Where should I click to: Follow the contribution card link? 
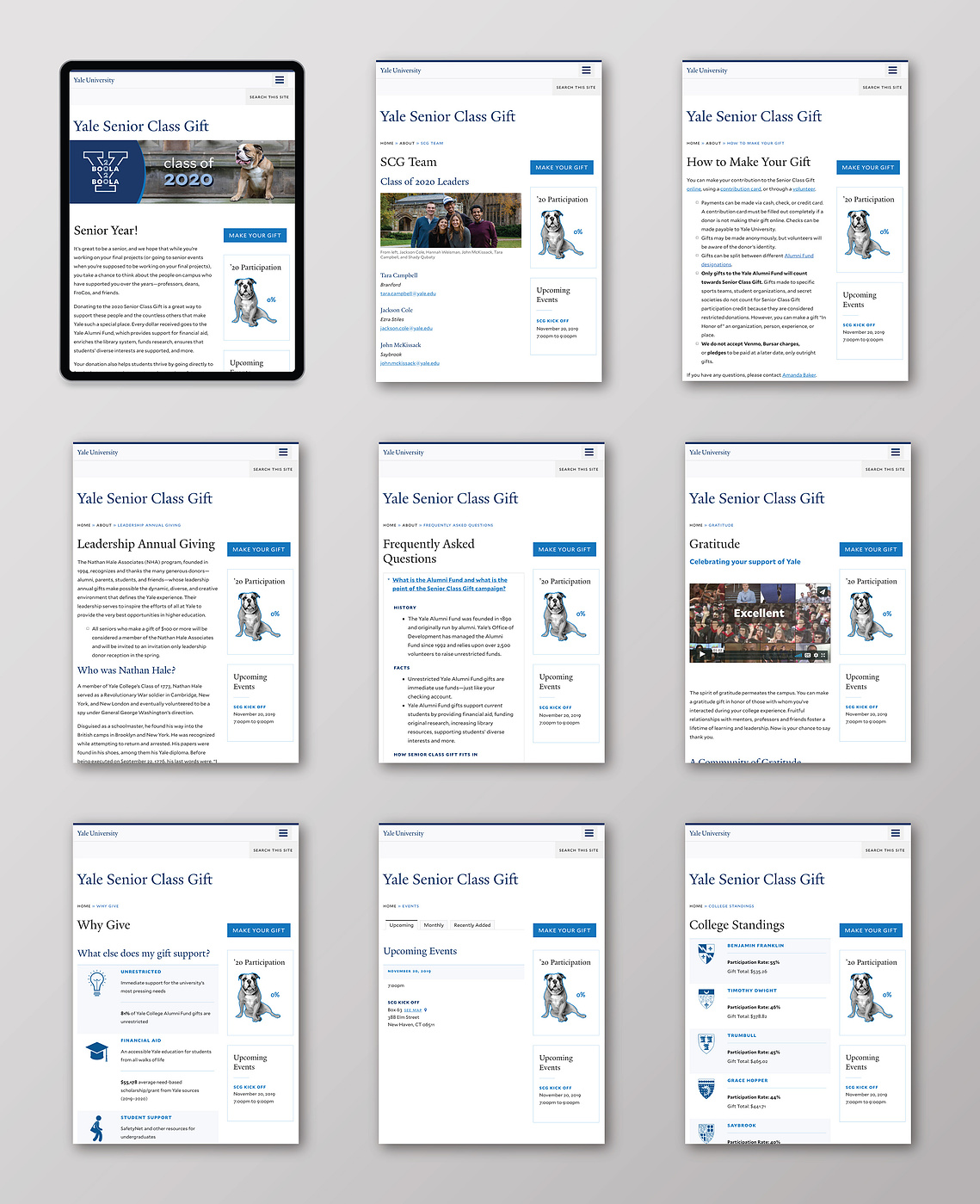pyautogui.click(x=741, y=189)
